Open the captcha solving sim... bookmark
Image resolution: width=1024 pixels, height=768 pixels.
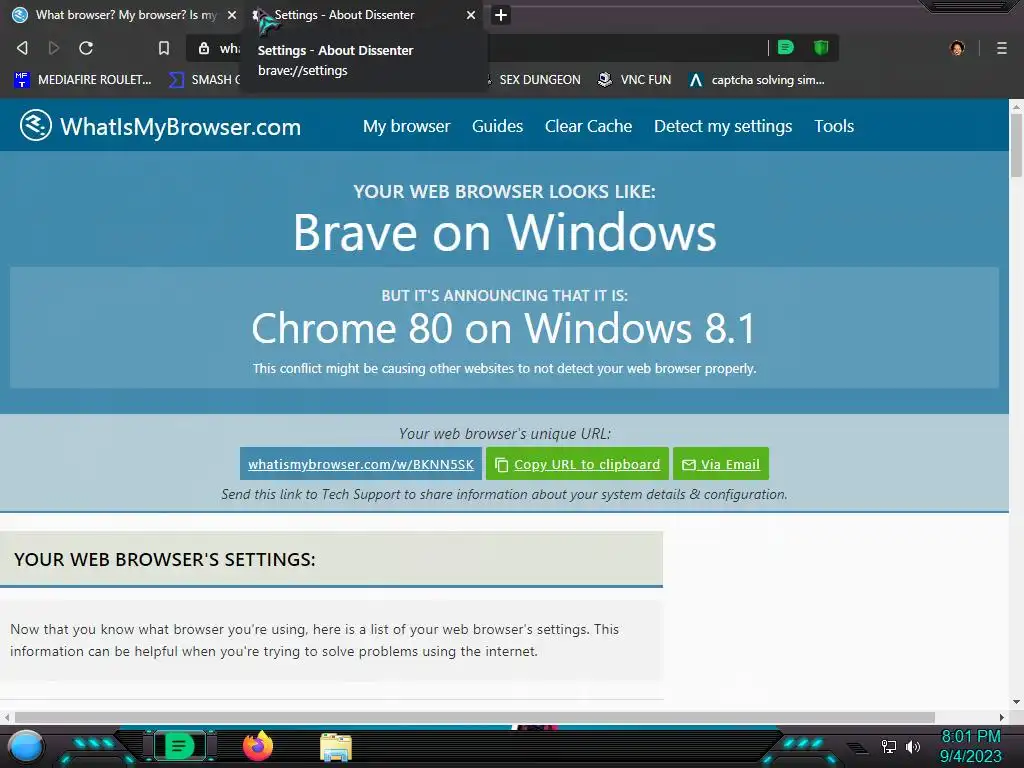click(758, 80)
